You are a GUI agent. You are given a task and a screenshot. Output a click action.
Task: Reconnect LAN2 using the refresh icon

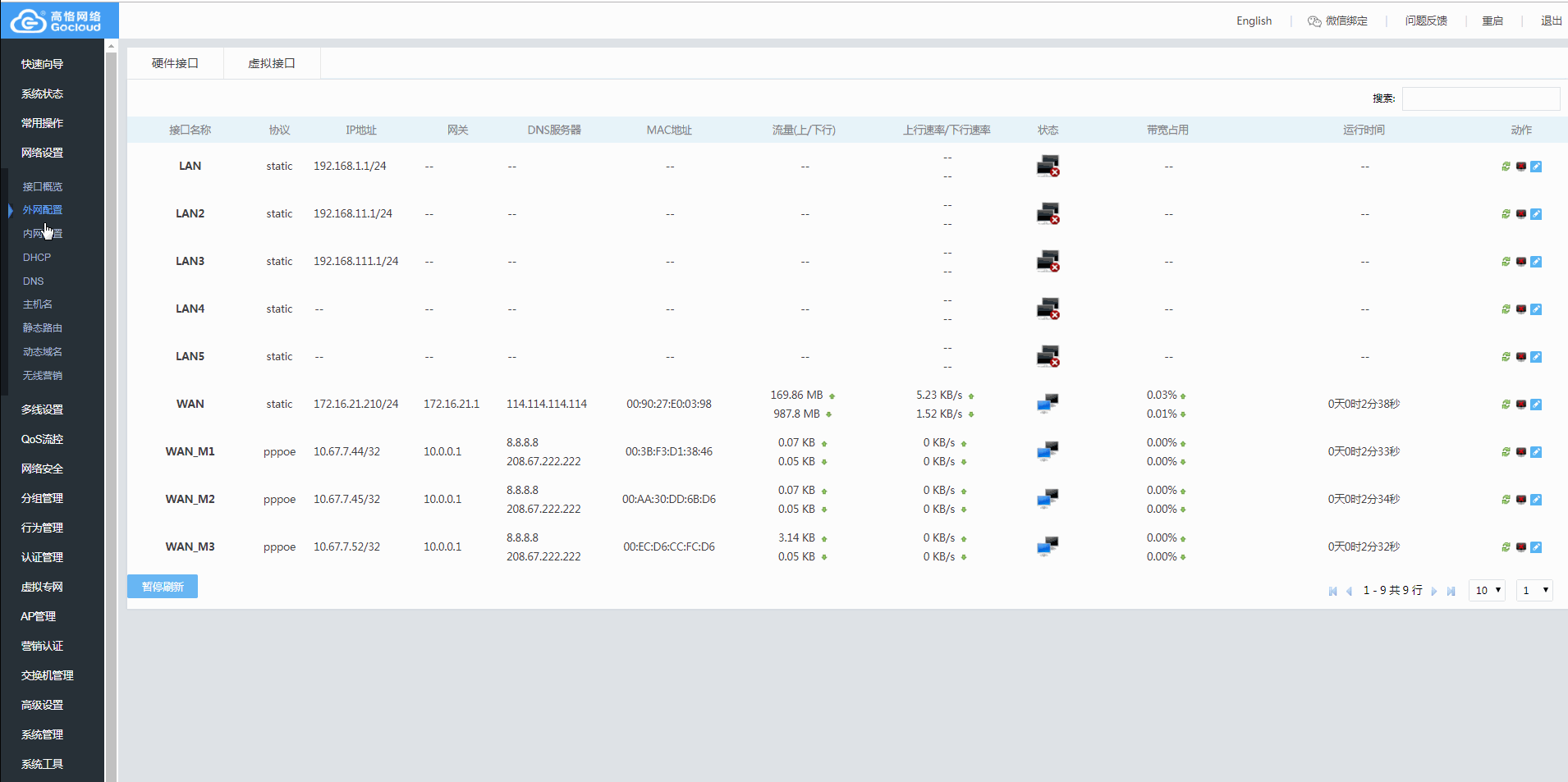(x=1506, y=214)
